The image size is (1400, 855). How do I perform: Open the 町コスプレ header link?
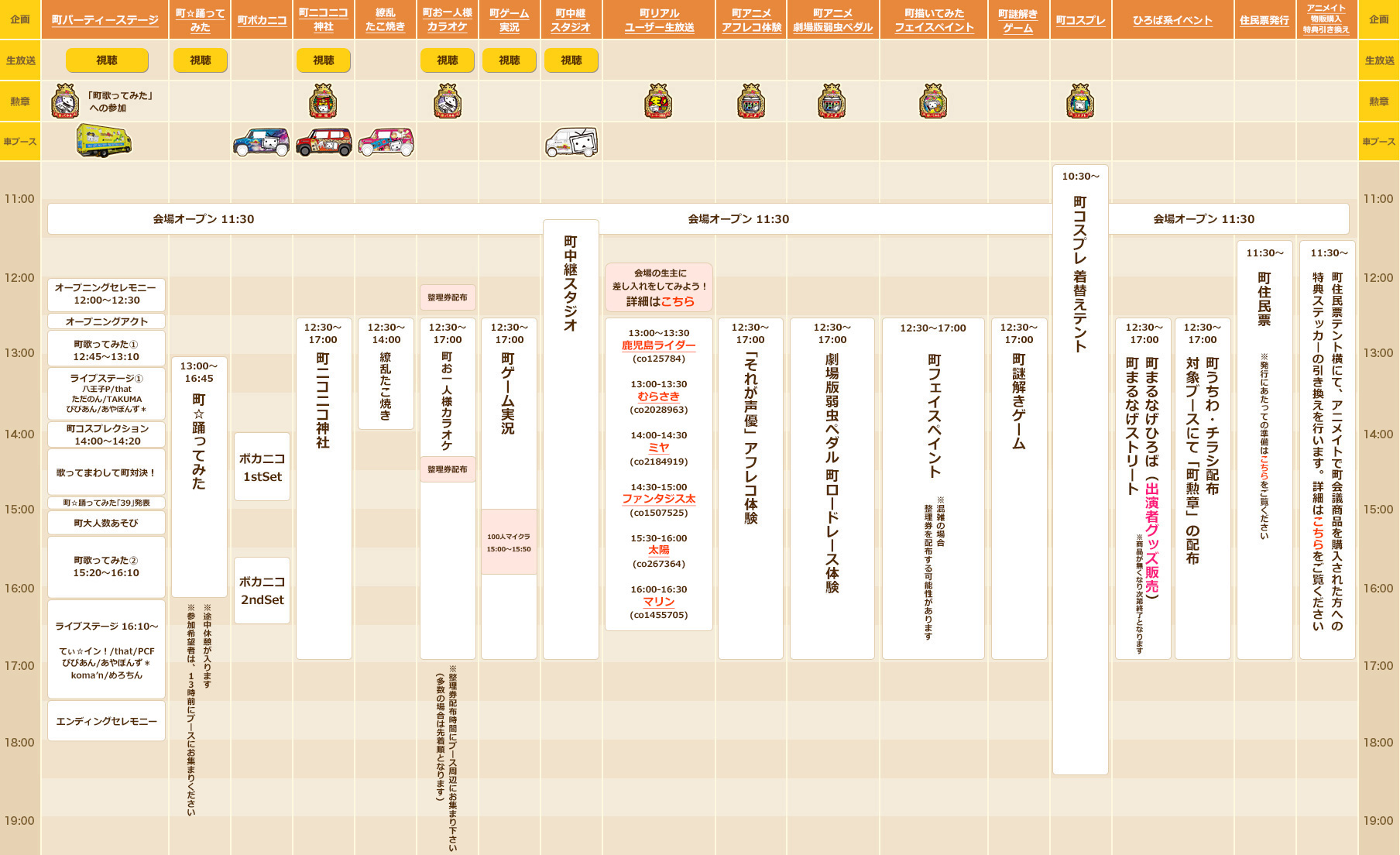point(1080,20)
